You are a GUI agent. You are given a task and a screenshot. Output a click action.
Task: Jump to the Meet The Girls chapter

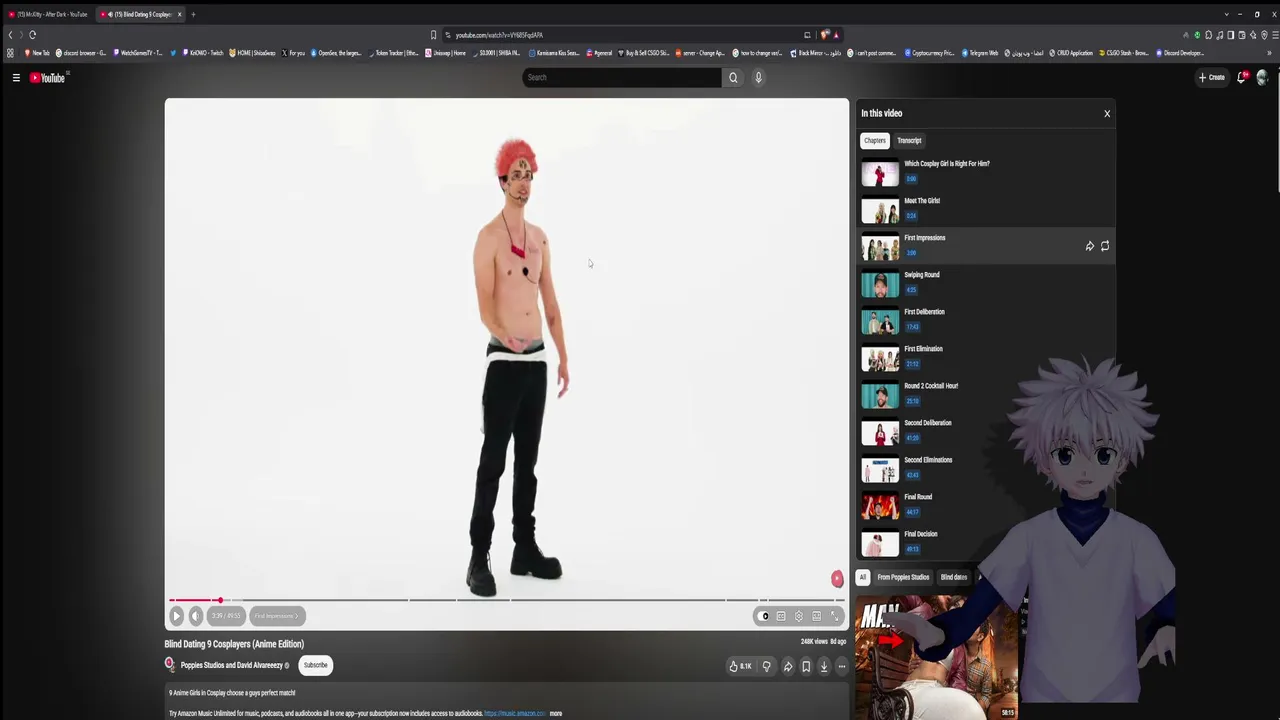[x=986, y=209]
